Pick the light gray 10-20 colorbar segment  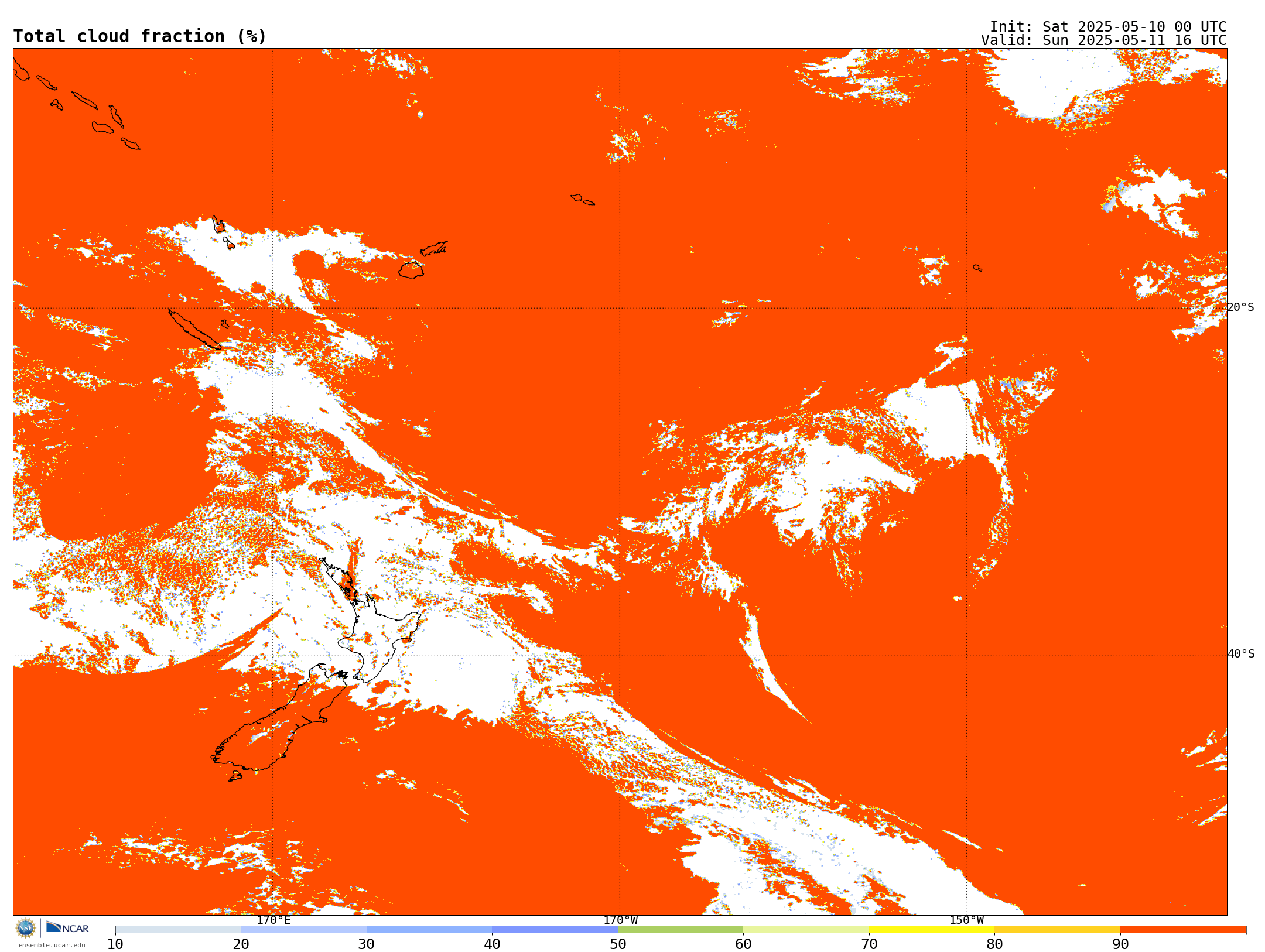pos(177,929)
